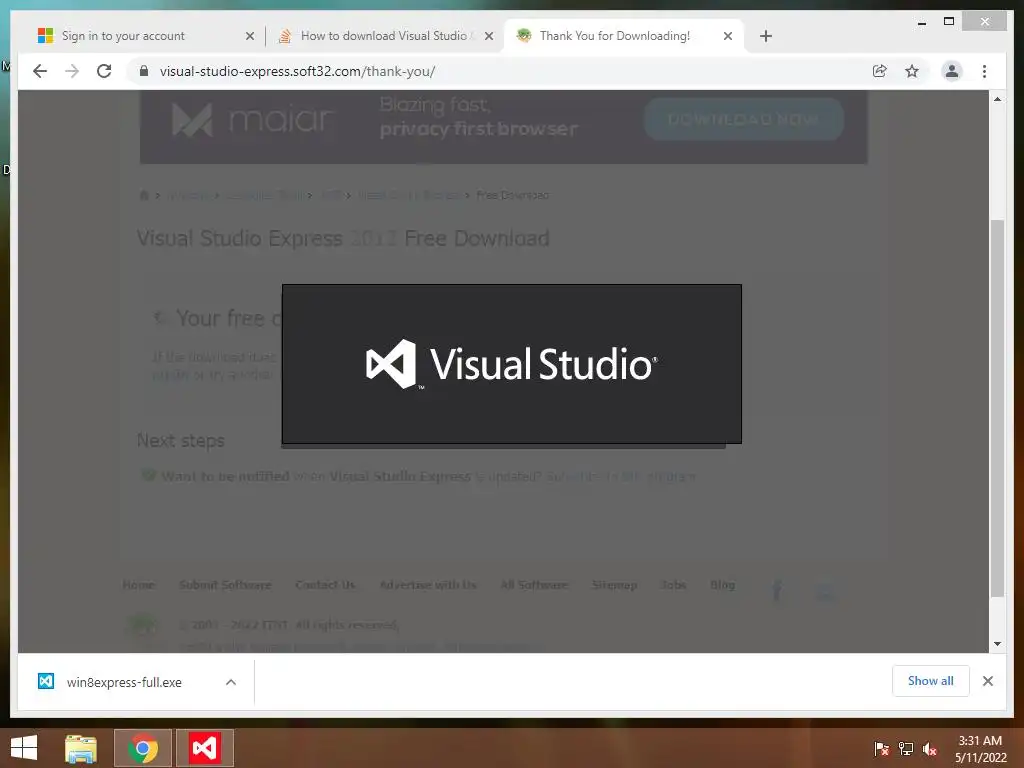Open File Explorer from taskbar
Image resolution: width=1024 pixels, height=768 pixels.
click(80, 748)
